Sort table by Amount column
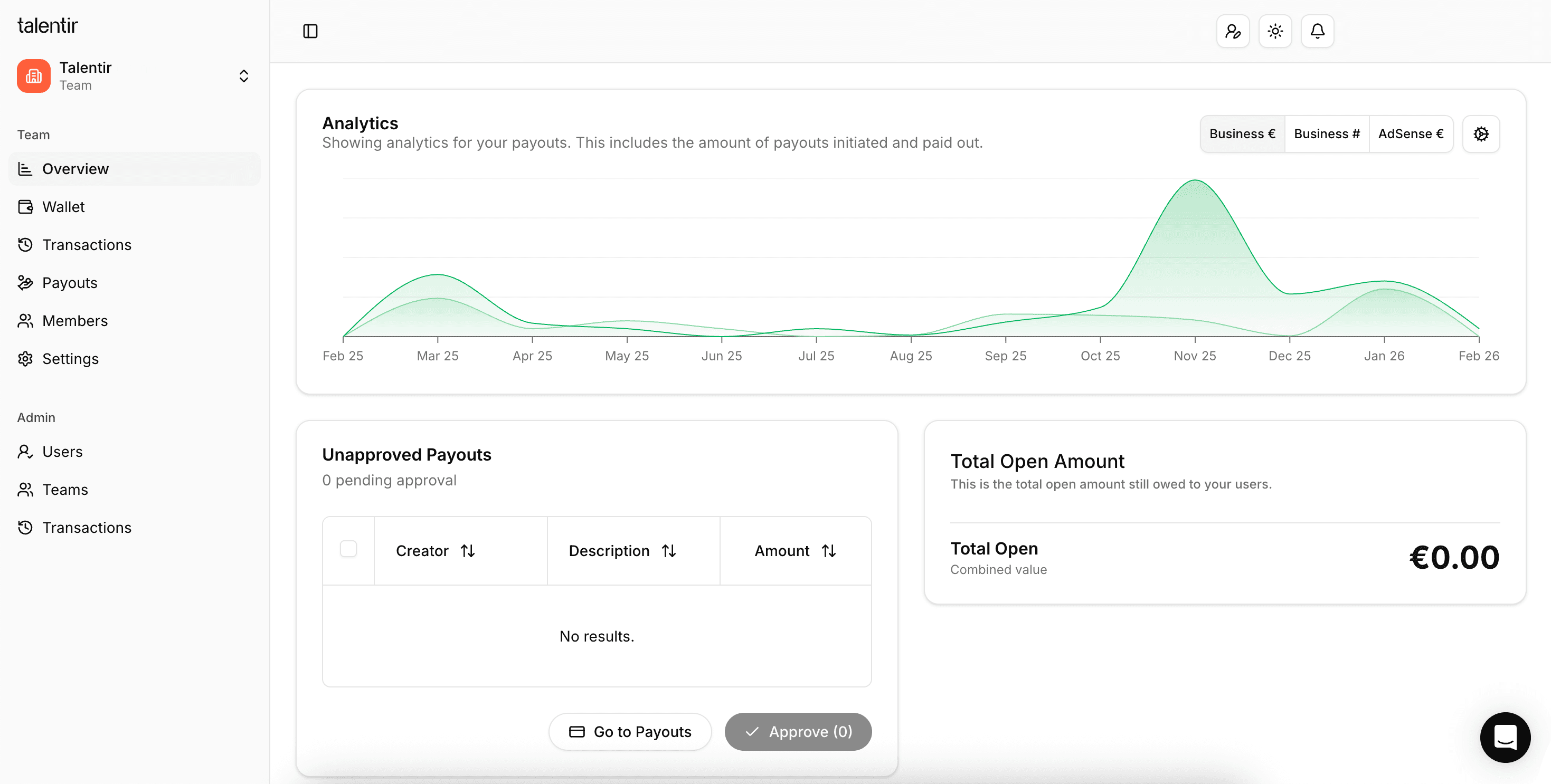The height and width of the screenshot is (784, 1551). (795, 551)
